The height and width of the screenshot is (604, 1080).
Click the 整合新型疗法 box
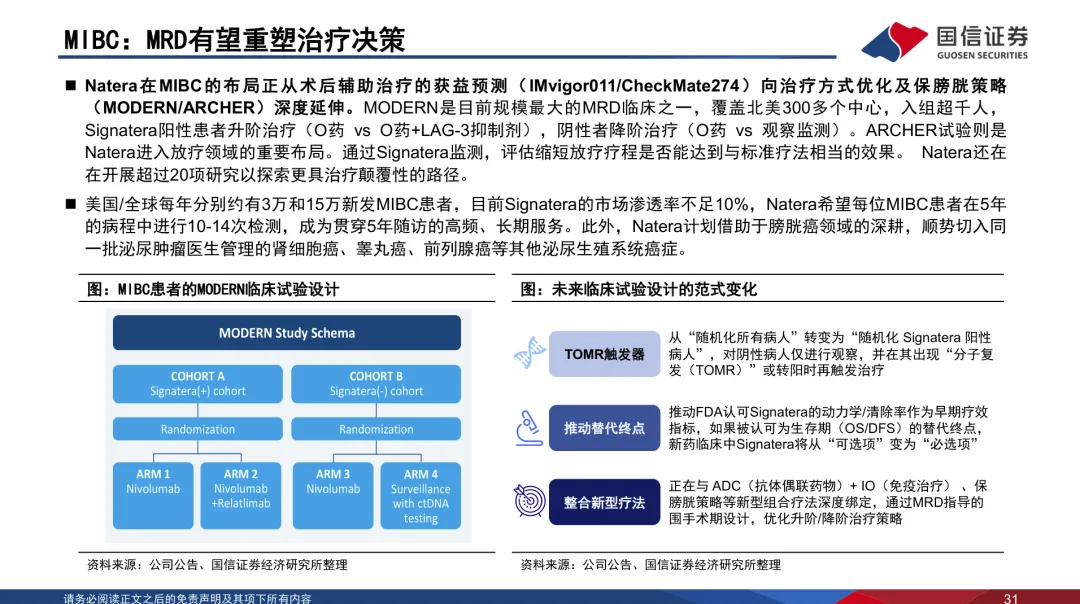(x=604, y=502)
